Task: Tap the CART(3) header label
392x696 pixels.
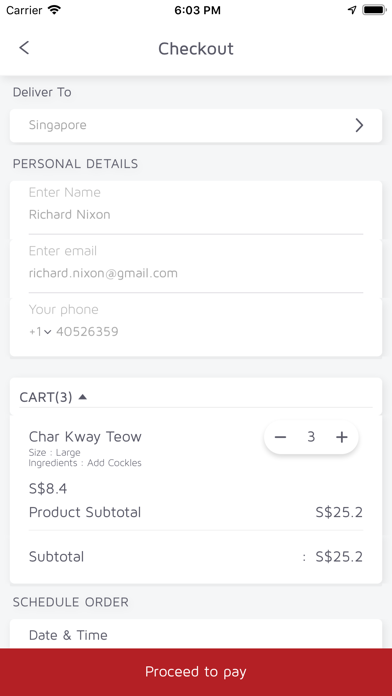Action: [x=46, y=397]
